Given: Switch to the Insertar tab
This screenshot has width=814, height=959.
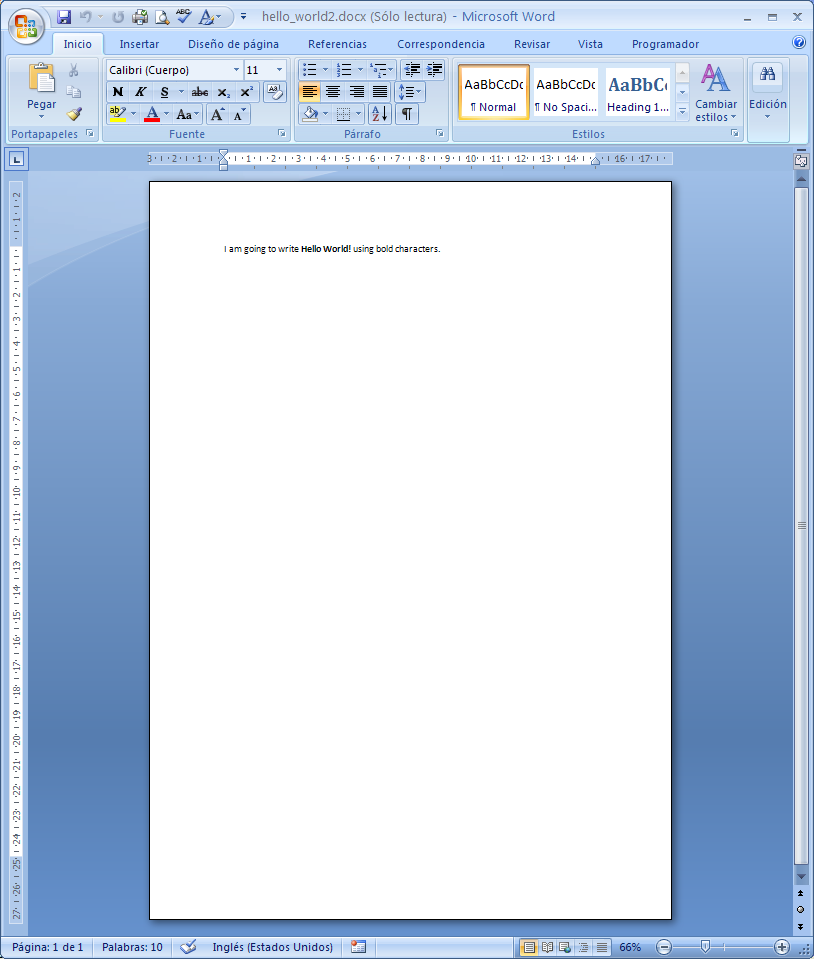Looking at the screenshot, I should [x=139, y=44].
